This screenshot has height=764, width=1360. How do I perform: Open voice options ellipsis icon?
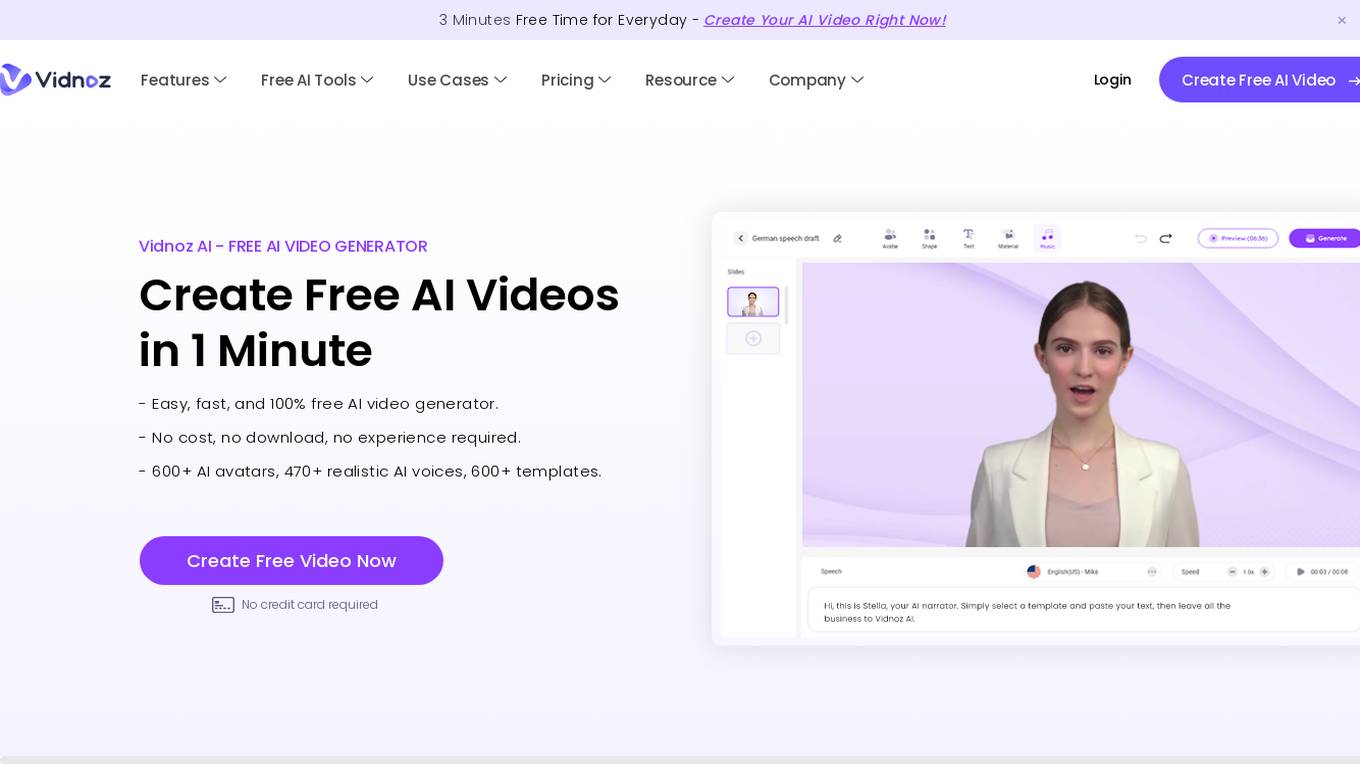click(x=1152, y=572)
